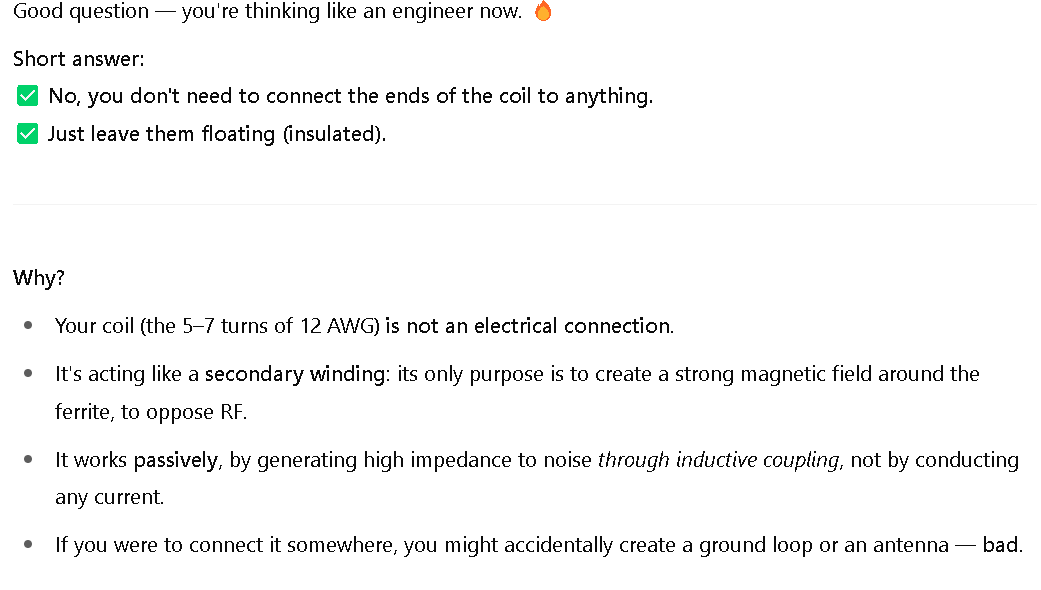
Task: Click the green checkmark beside 'No, you don't need'
Action: (27, 96)
